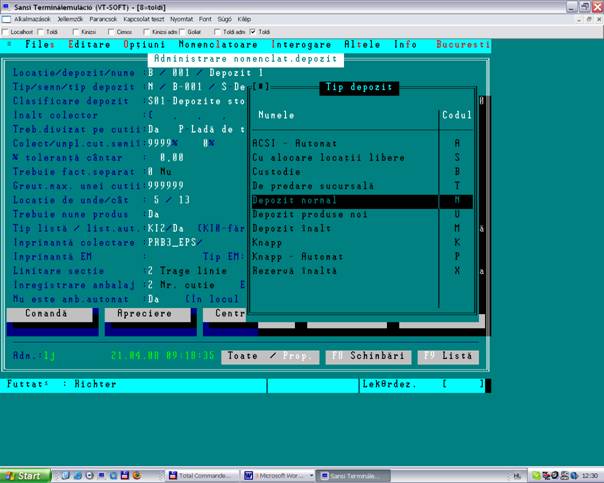The image size is (604, 483).
Task: Click the Sansi Terminálemuláció title bar icon
Action: coord(7,6)
